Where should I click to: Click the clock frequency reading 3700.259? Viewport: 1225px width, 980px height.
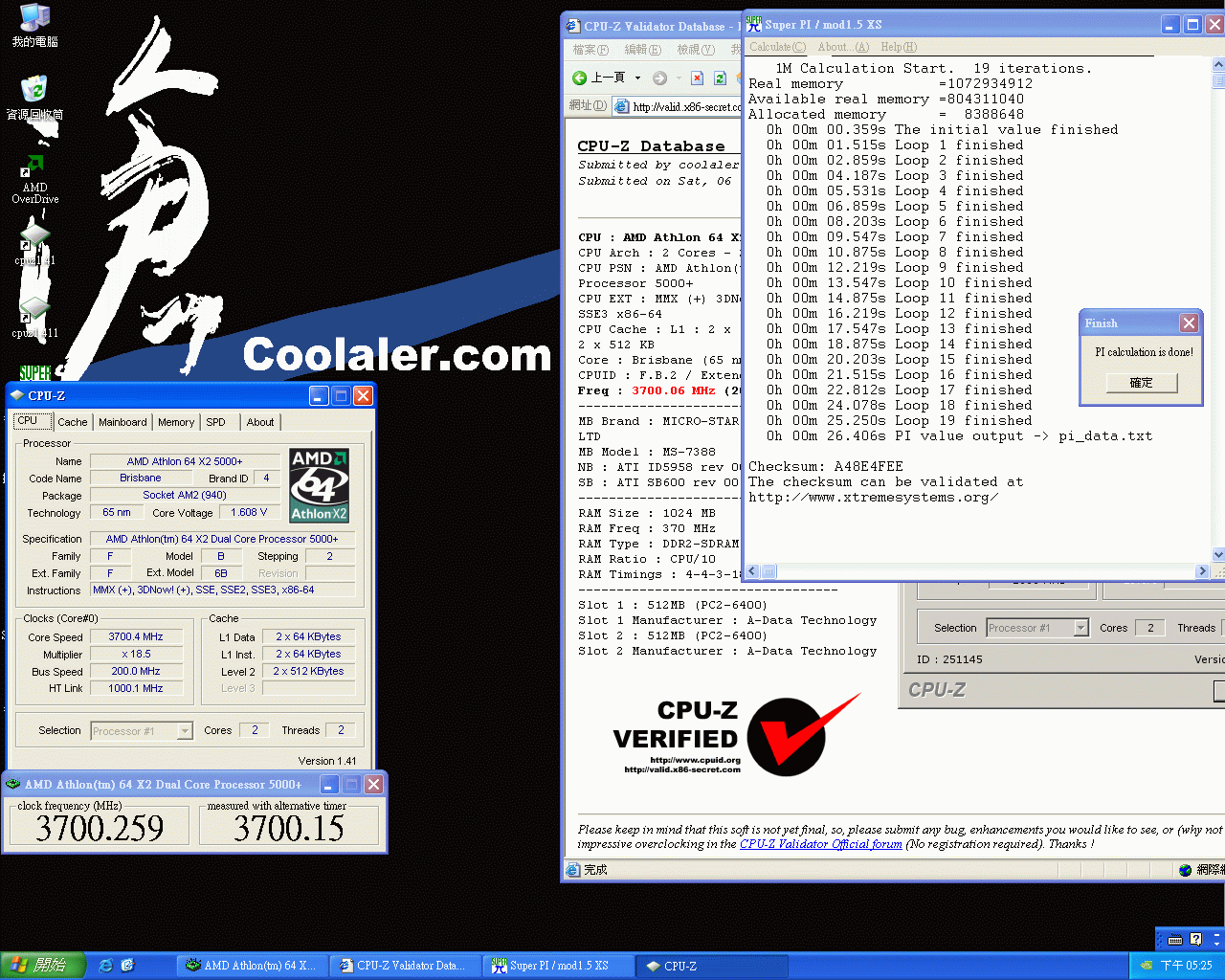tap(100, 828)
